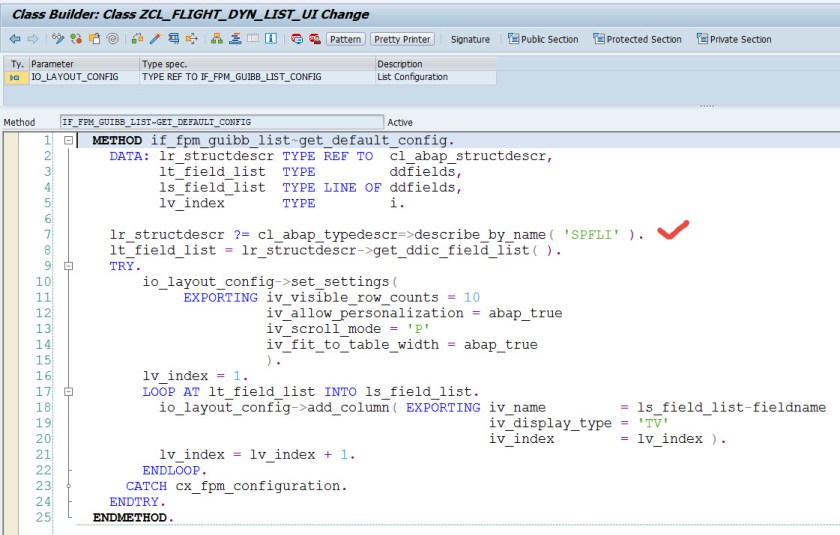Image resolution: width=840 pixels, height=535 pixels.
Task: Click the set breakpoint icon
Action: point(297,39)
